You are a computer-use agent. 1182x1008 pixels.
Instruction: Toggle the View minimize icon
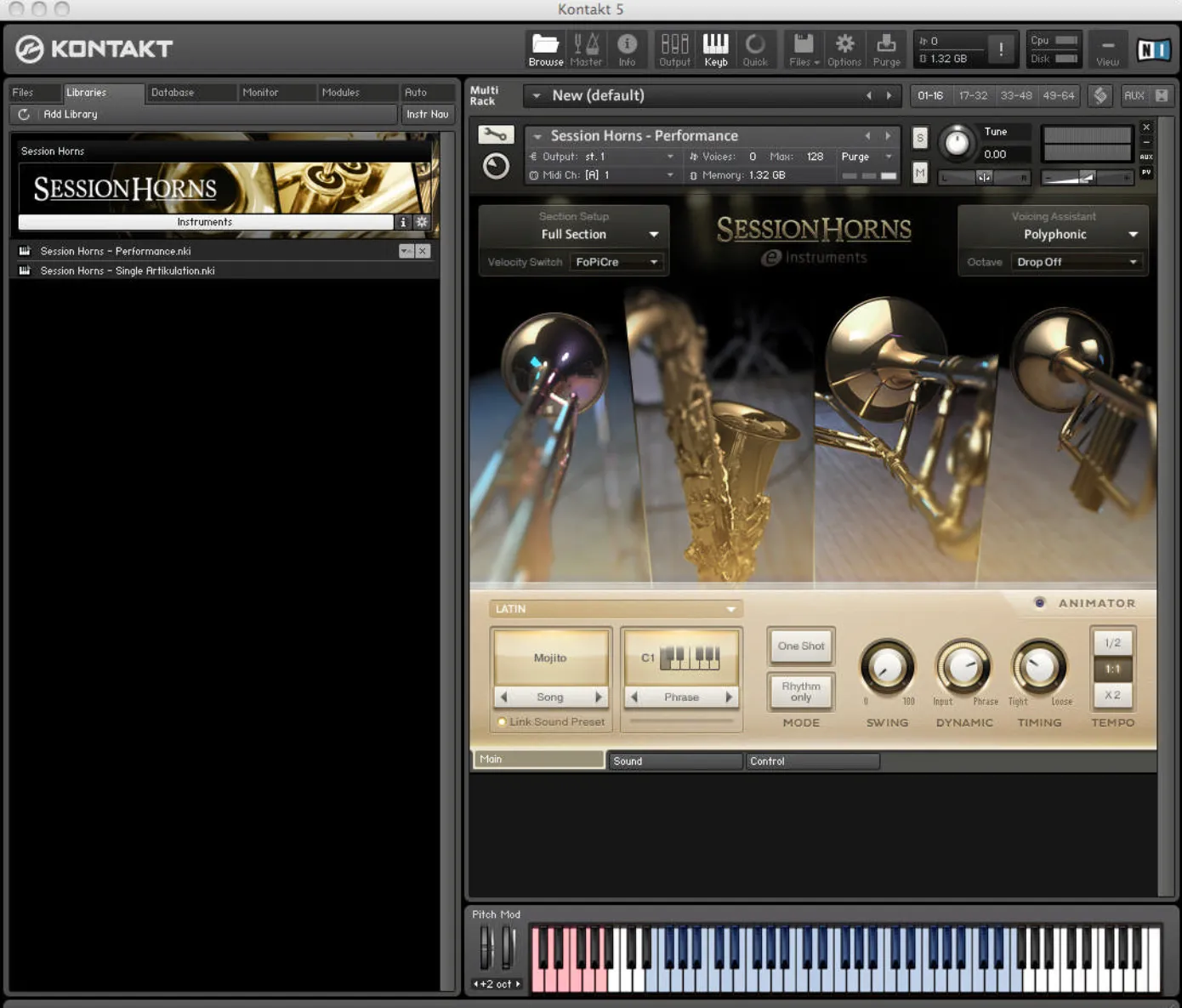point(1107,49)
